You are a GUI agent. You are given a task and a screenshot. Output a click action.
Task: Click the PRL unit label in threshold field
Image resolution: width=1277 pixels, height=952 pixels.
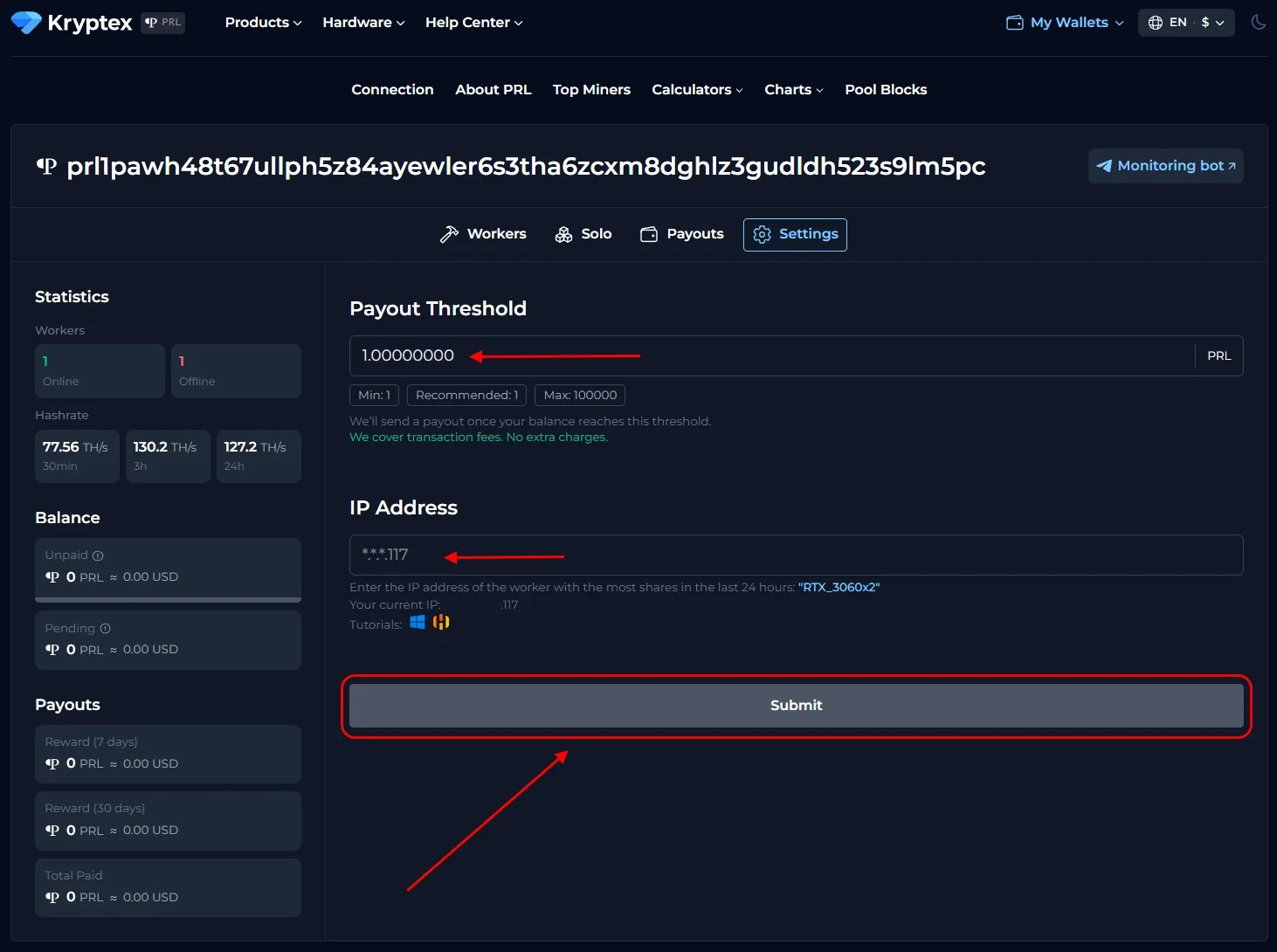point(1219,355)
